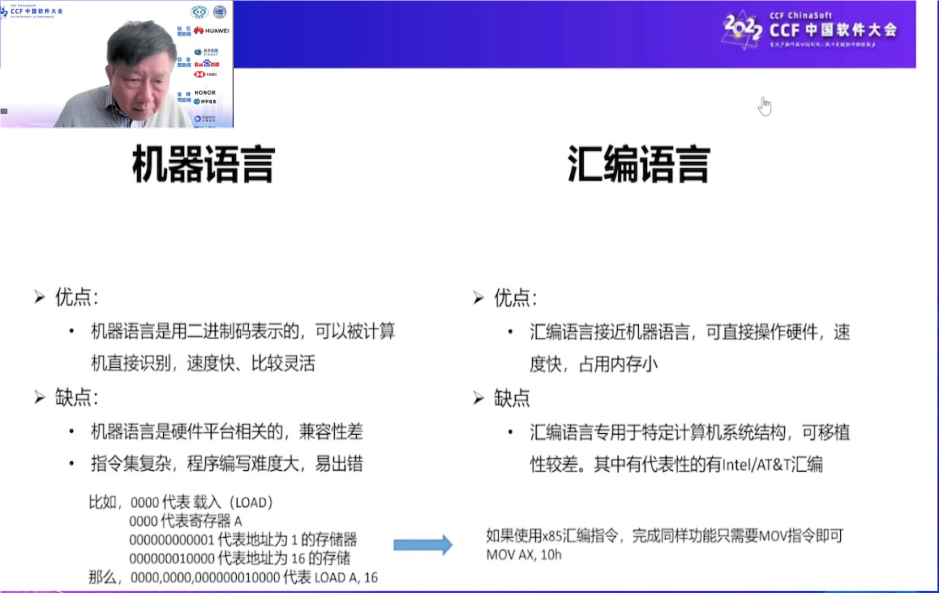Click line 汇编语言专用于特定计算机系统结构
This screenshot has width=939, height=593.
click(x=689, y=432)
